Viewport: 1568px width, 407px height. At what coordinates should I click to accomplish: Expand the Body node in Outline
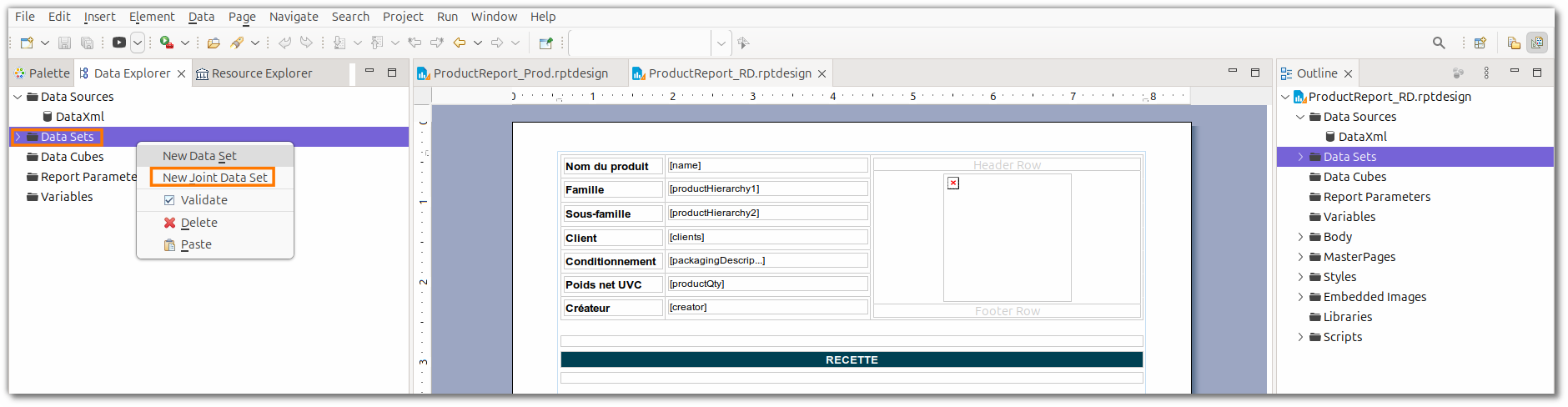[1300, 237]
